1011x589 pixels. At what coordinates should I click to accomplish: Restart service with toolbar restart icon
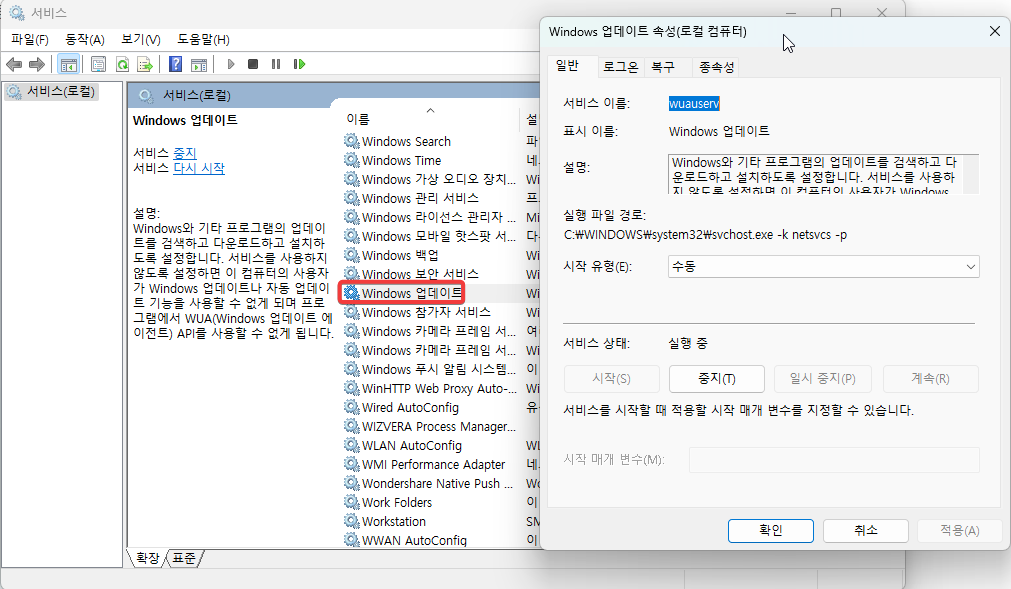pos(299,64)
